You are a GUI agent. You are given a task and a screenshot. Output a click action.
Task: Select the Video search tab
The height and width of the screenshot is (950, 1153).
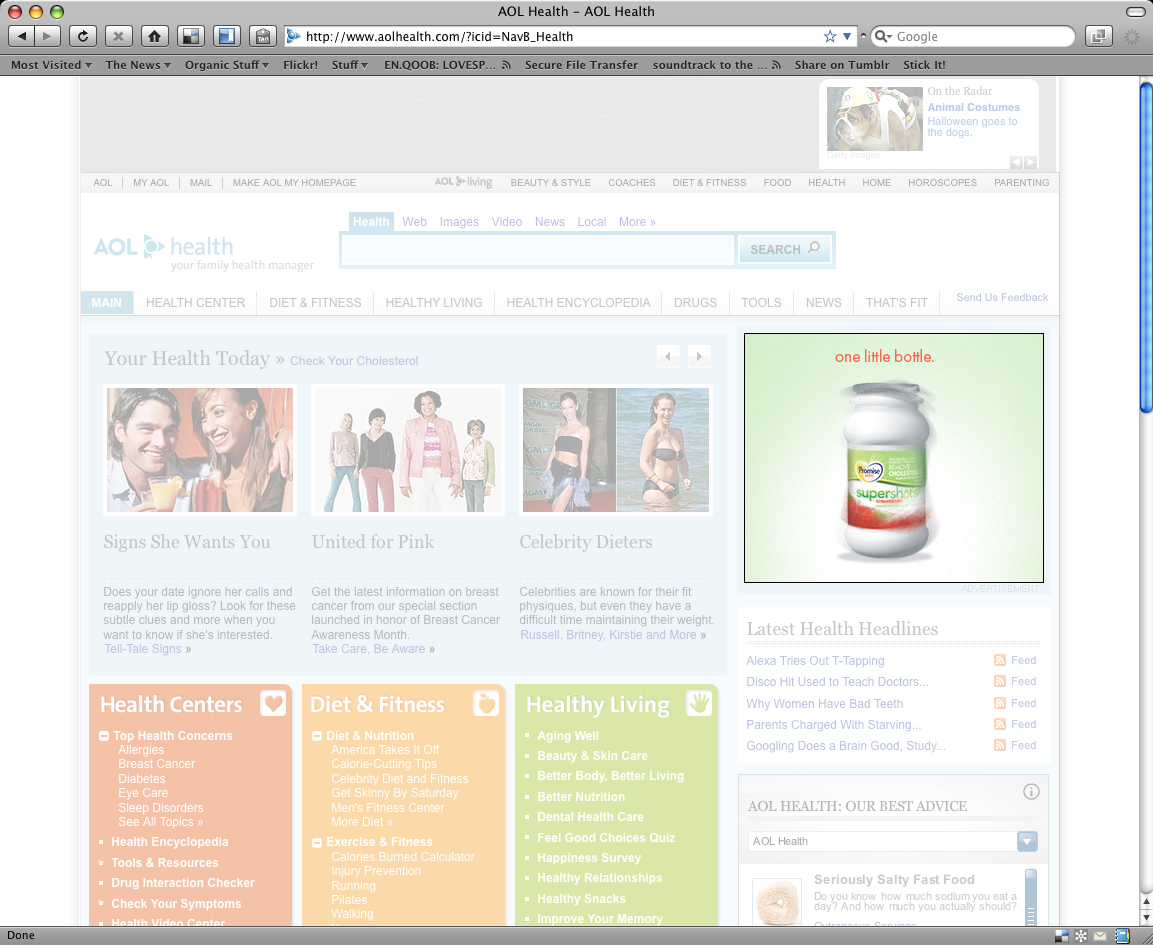(507, 222)
